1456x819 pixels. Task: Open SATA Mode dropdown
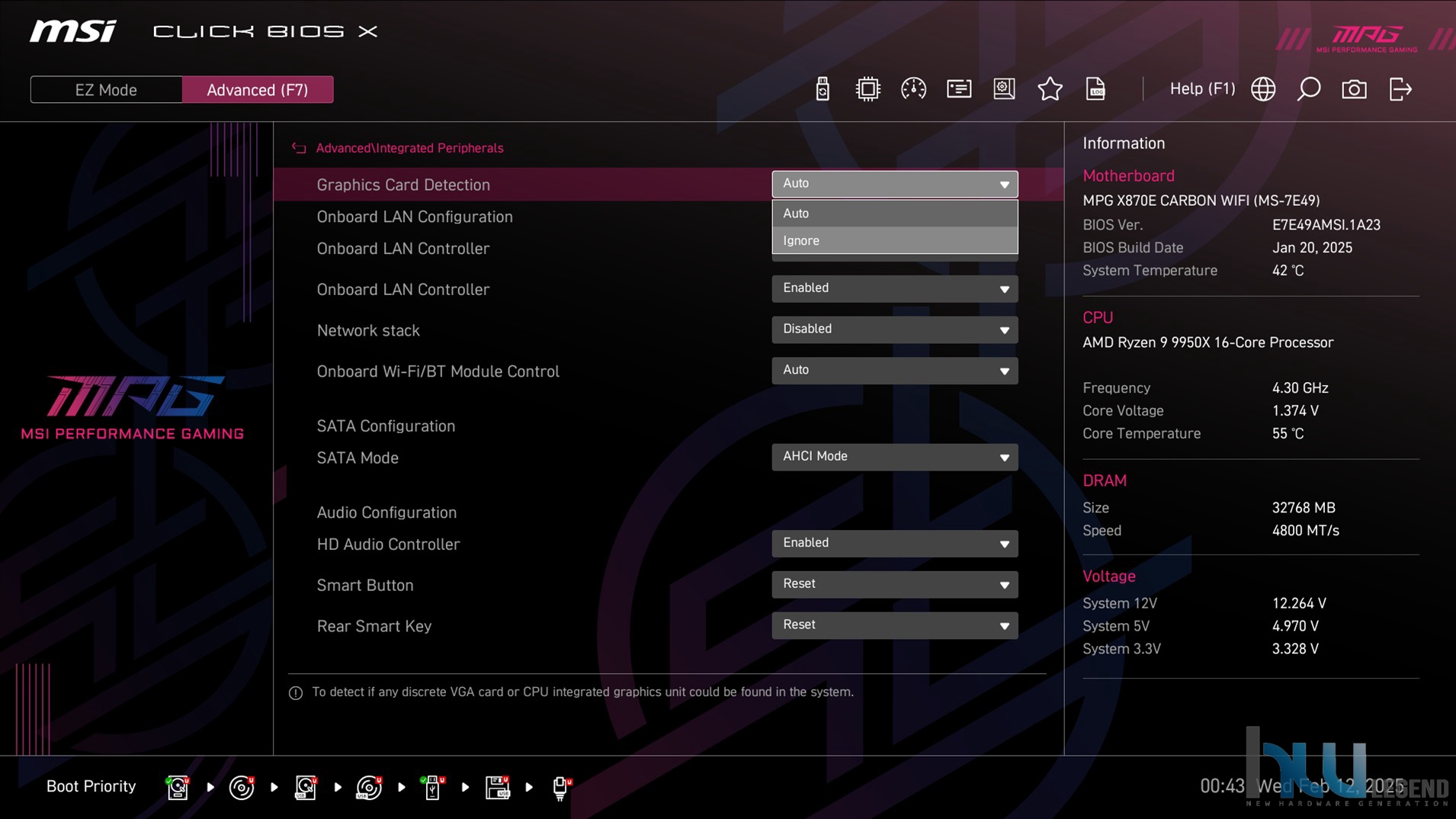pos(894,457)
